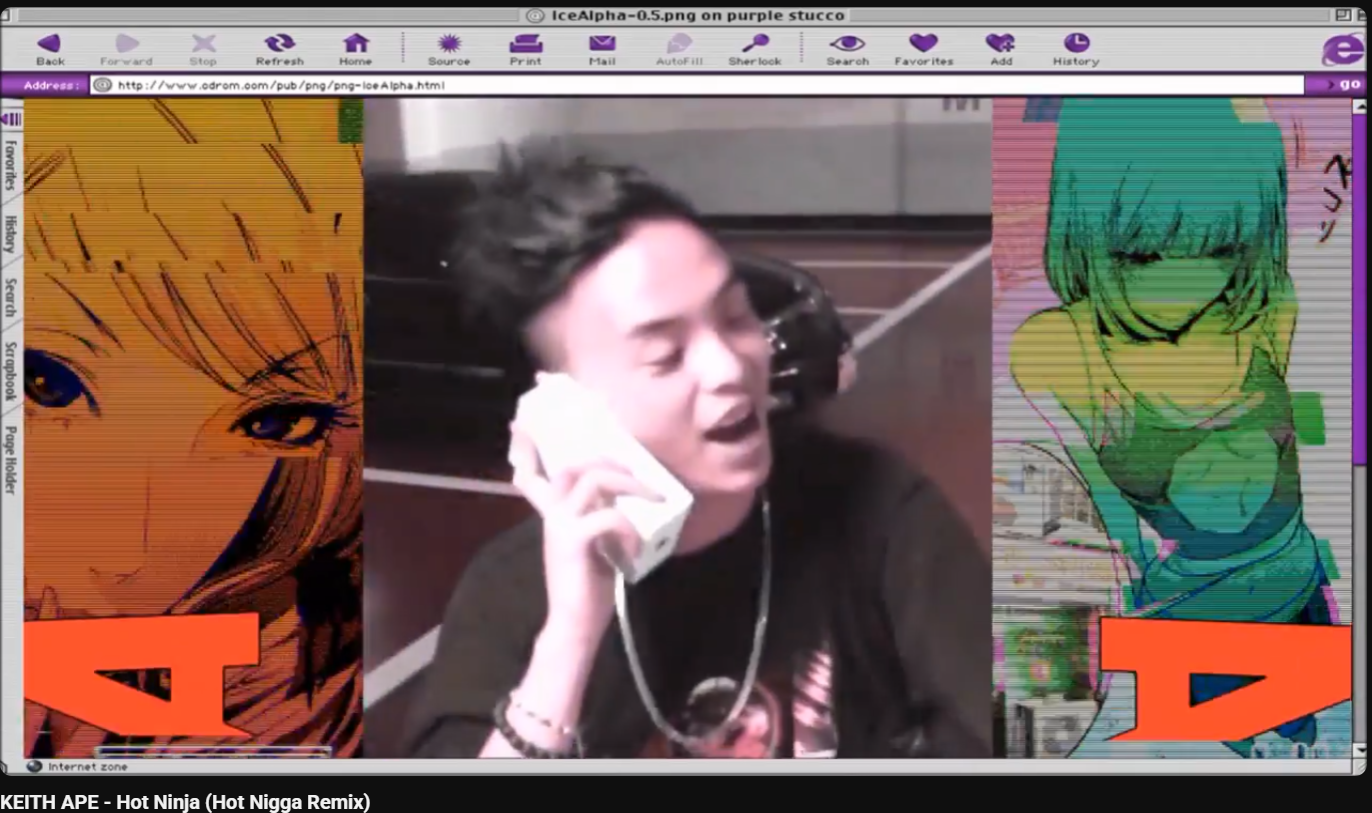1372x813 pixels.
Task: Click the Forward arrow toolbar icon
Action: pyautogui.click(x=127, y=43)
